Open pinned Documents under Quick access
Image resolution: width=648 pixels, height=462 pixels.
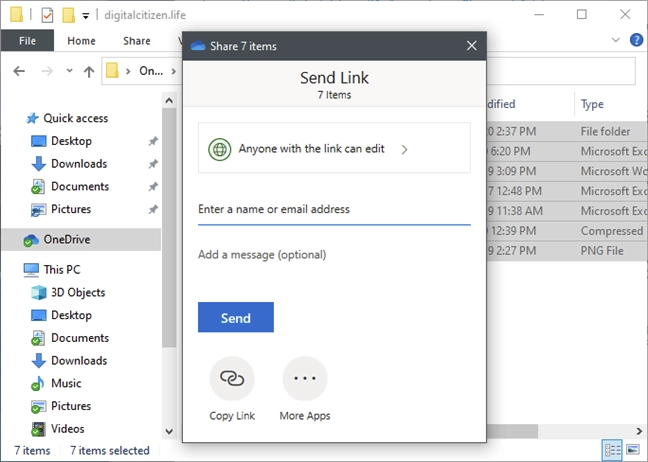[80, 187]
